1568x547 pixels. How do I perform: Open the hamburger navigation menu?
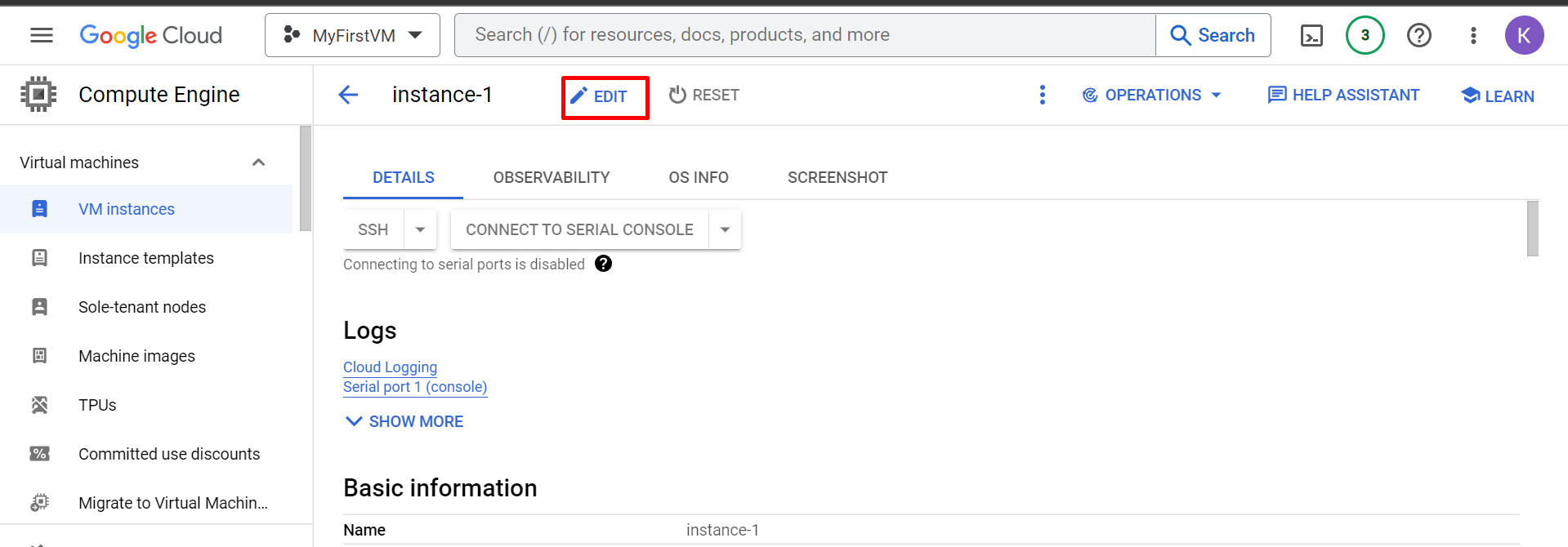tap(41, 35)
